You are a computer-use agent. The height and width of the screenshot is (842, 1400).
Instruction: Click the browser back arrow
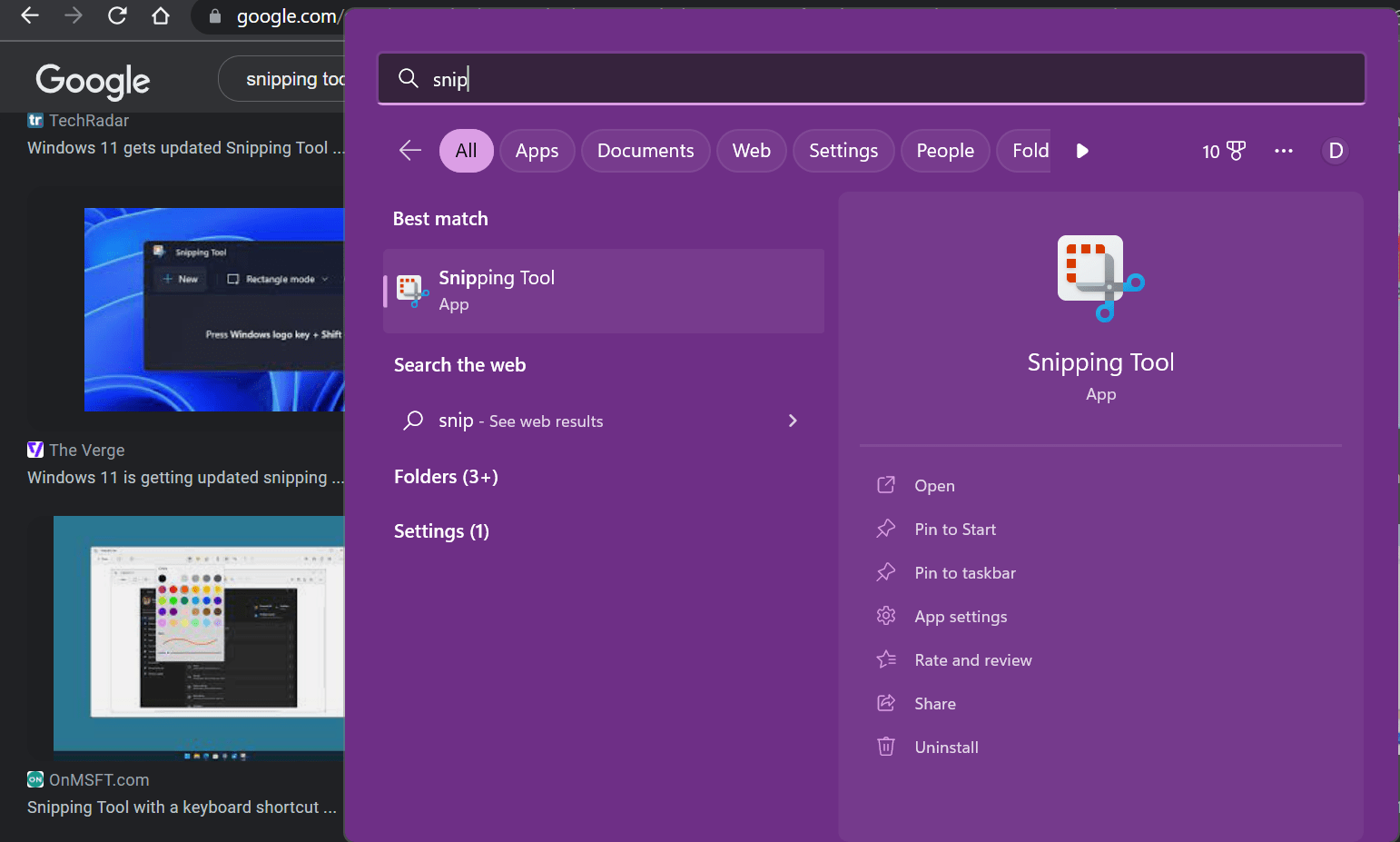(x=30, y=15)
